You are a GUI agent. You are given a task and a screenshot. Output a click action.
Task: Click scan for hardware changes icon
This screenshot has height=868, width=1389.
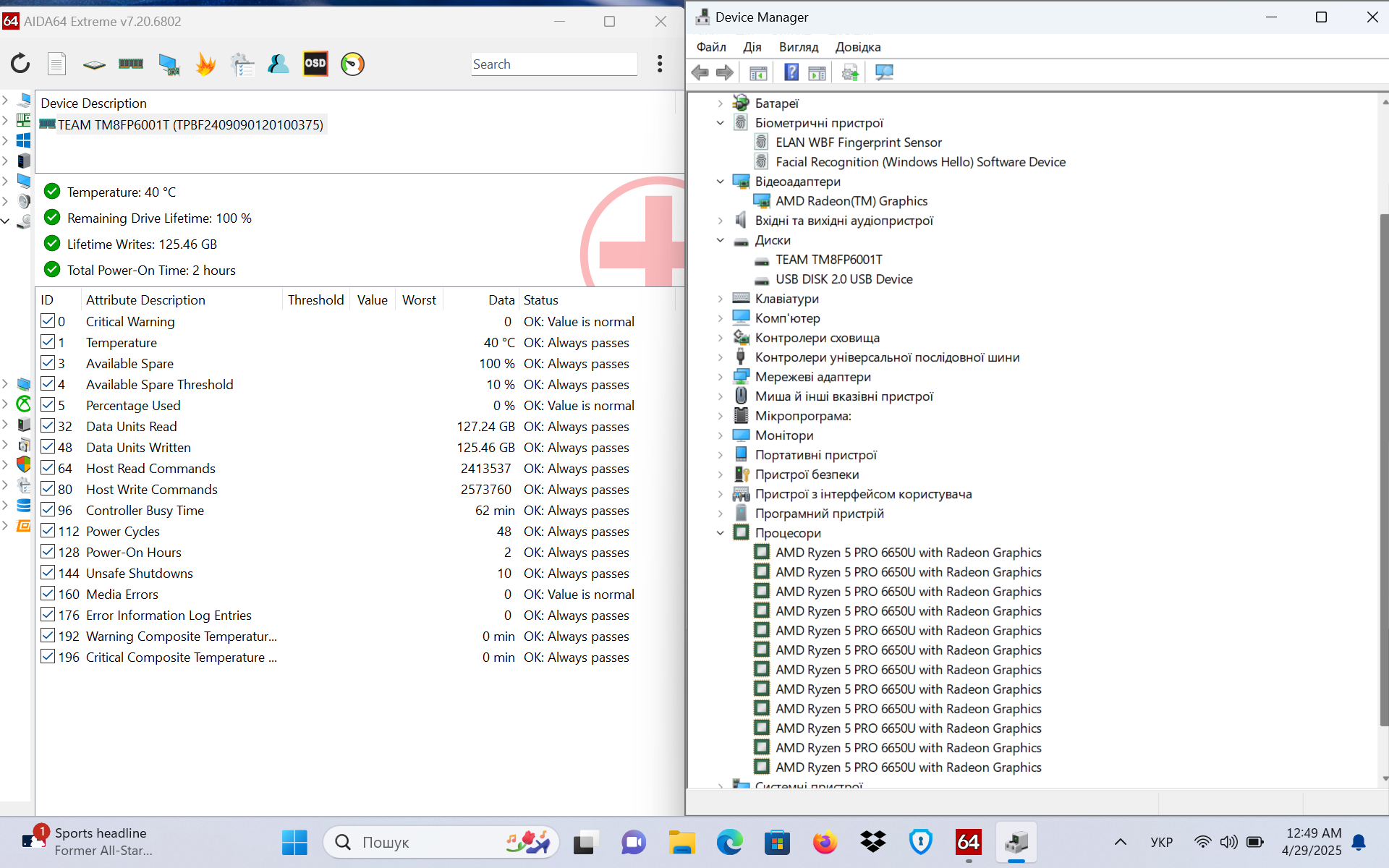884,72
